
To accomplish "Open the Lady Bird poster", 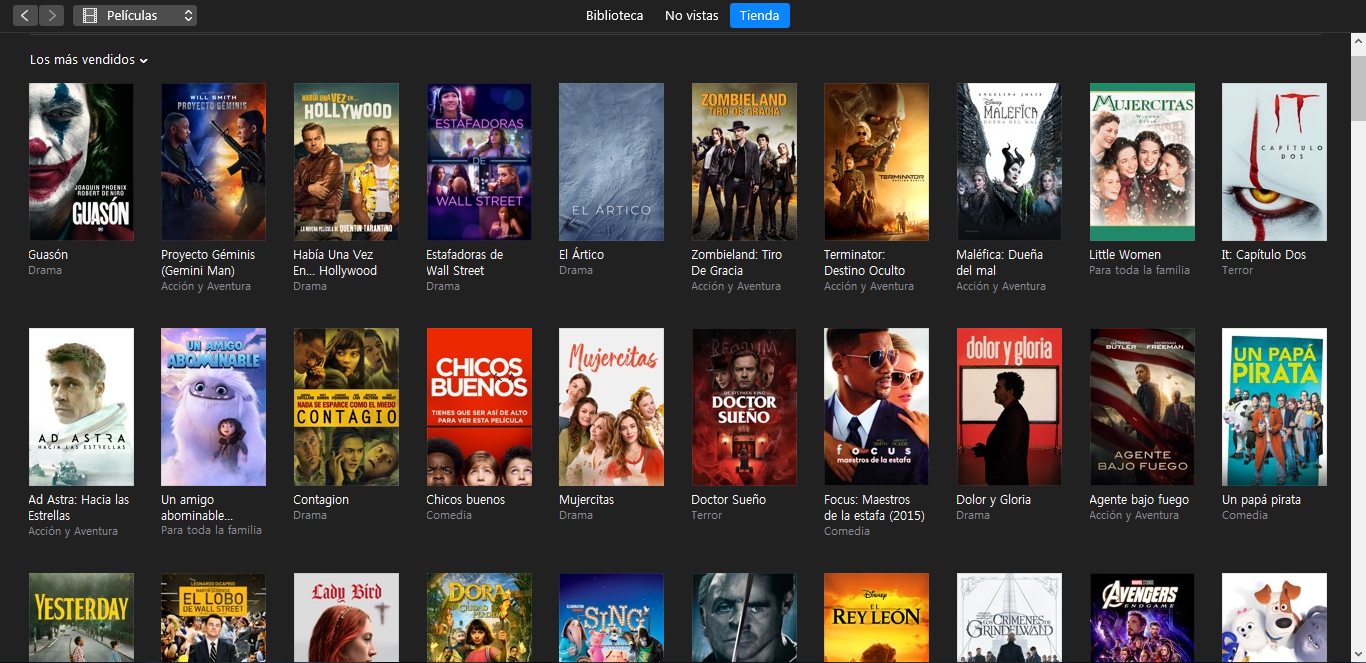I will pyautogui.click(x=346, y=618).
